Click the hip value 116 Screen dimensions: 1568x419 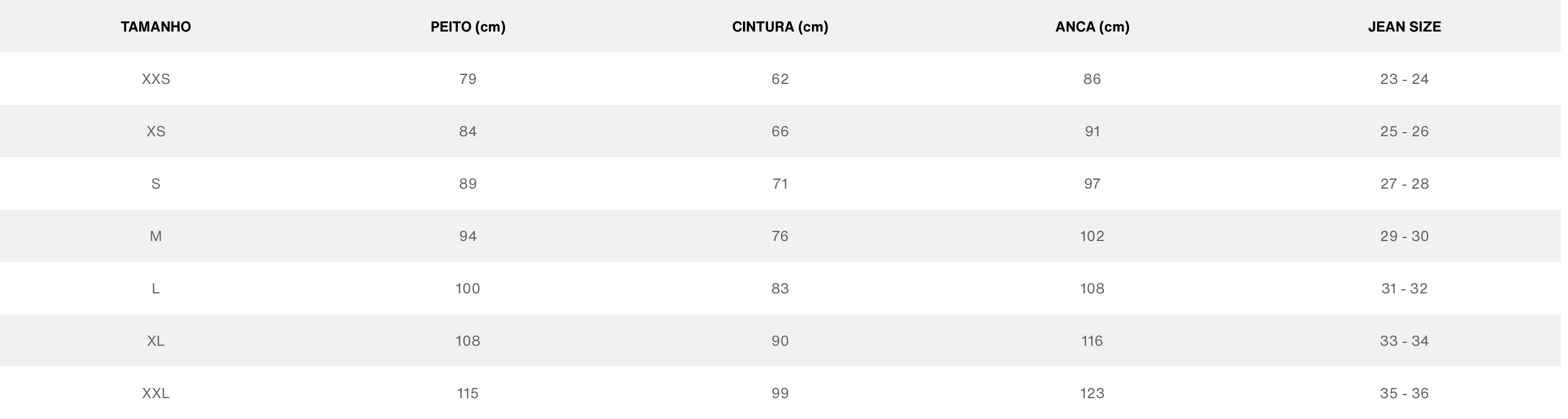point(1092,341)
